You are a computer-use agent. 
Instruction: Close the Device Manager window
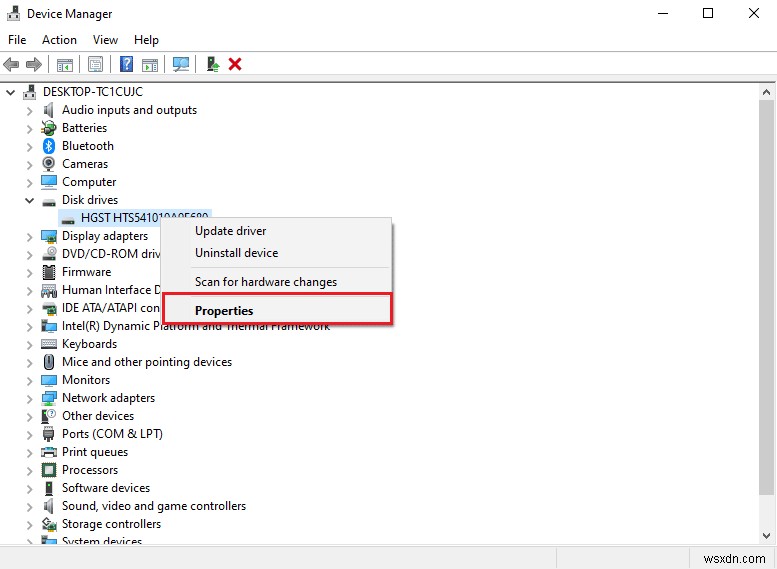754,13
